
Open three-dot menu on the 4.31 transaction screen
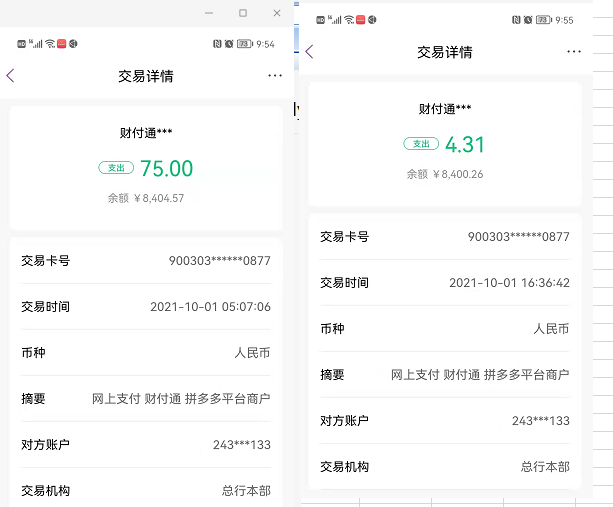pyautogui.click(x=573, y=52)
